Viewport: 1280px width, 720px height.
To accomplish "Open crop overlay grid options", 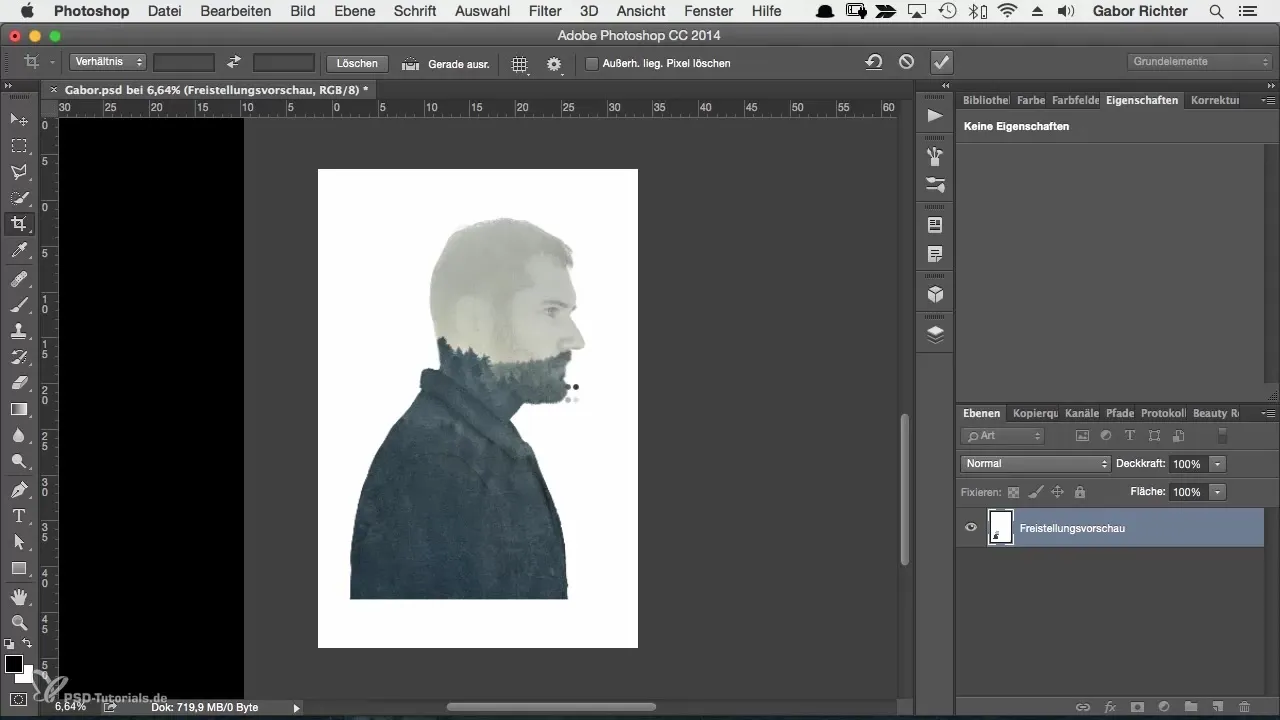I will point(521,63).
